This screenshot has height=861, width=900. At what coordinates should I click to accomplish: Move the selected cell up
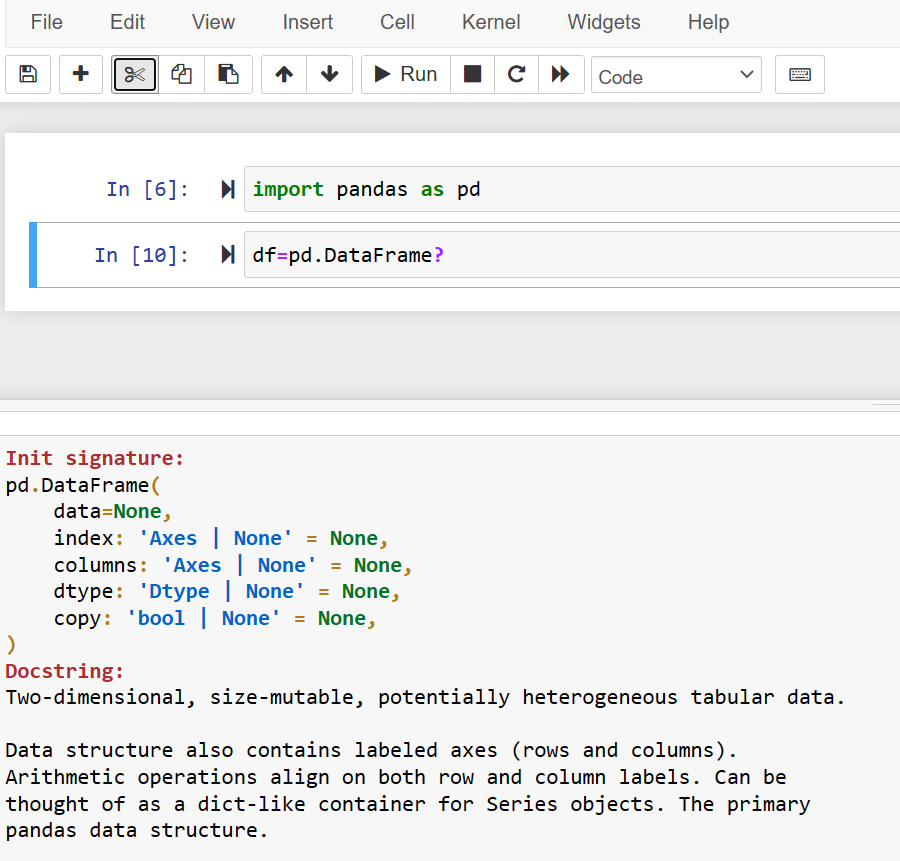[x=283, y=74]
